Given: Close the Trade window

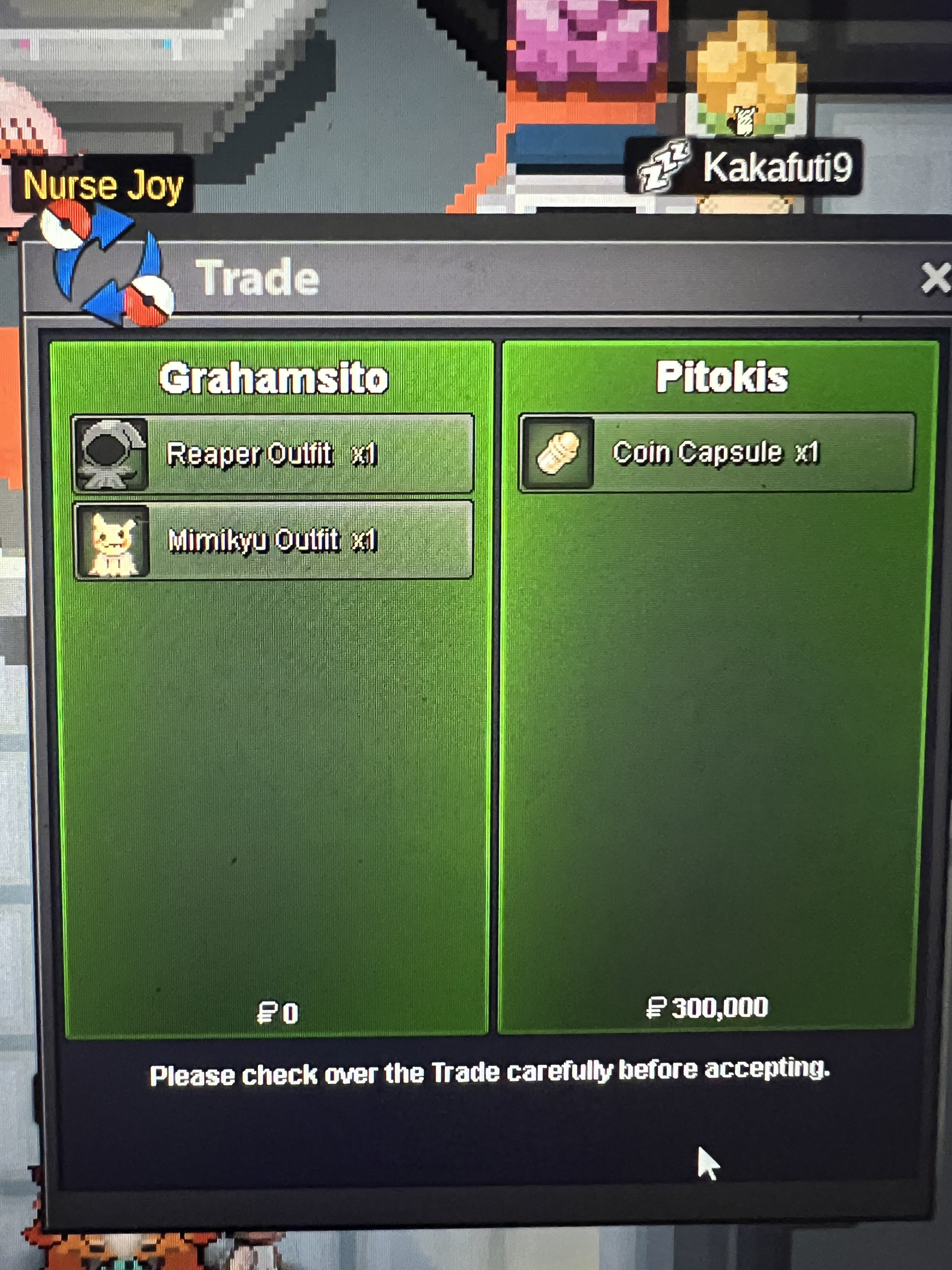Looking at the screenshot, I should click(x=935, y=278).
